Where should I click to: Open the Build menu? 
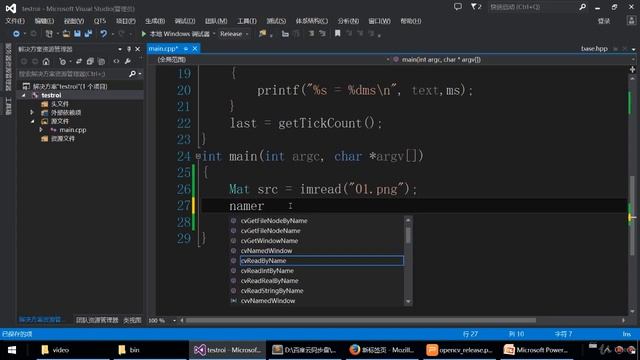155,21
